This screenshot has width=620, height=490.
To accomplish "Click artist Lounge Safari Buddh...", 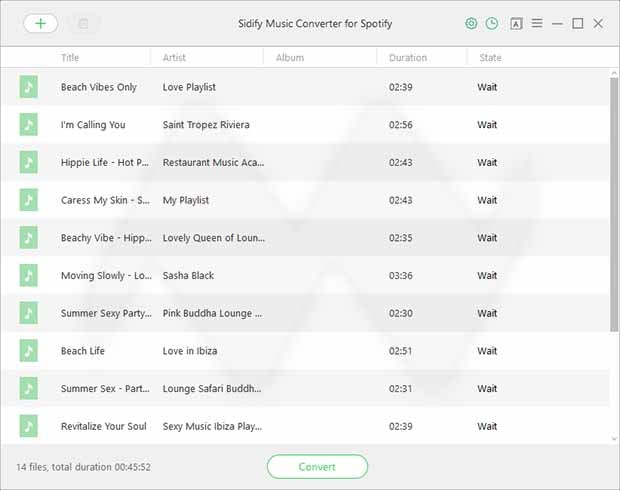I will [212, 389].
